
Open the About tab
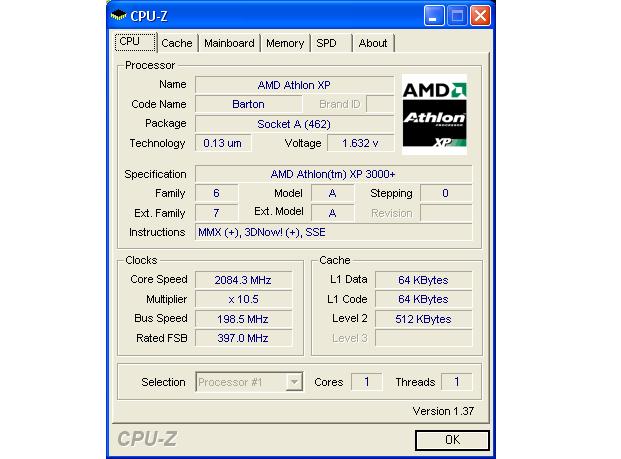pos(373,43)
